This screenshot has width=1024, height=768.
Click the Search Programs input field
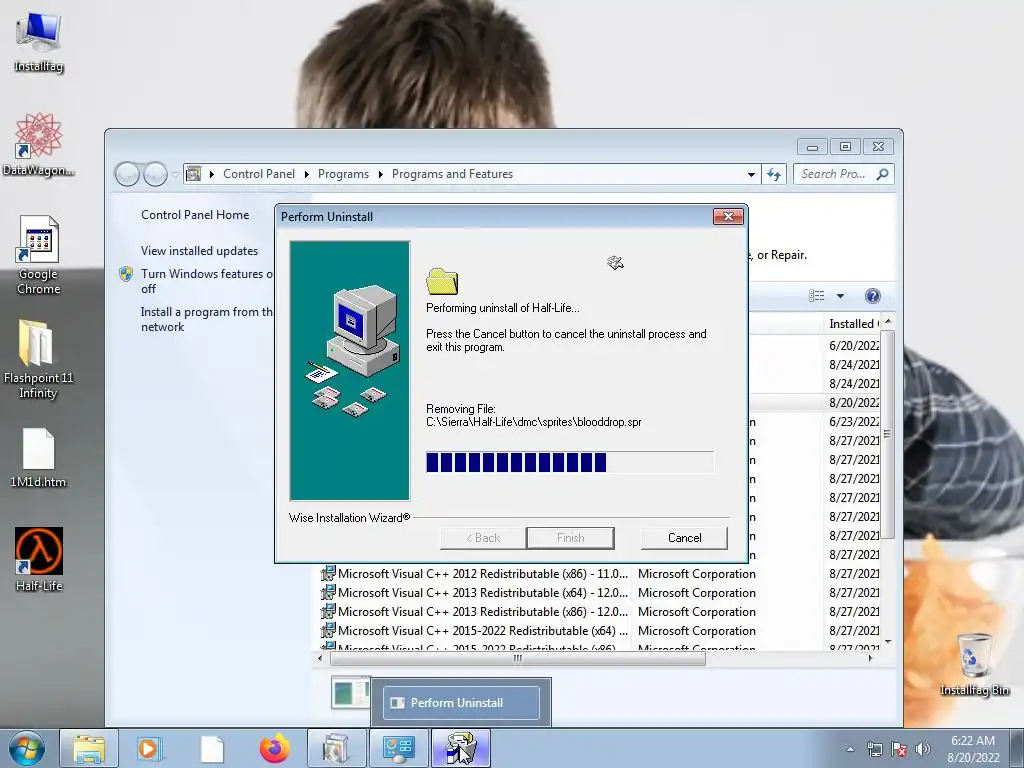pos(833,174)
